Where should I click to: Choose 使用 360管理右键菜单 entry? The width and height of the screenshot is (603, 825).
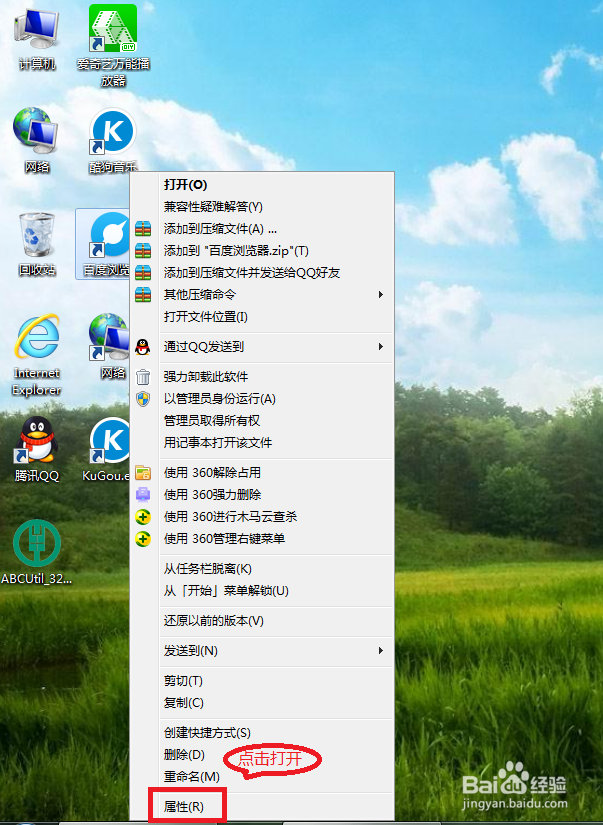pos(262,539)
